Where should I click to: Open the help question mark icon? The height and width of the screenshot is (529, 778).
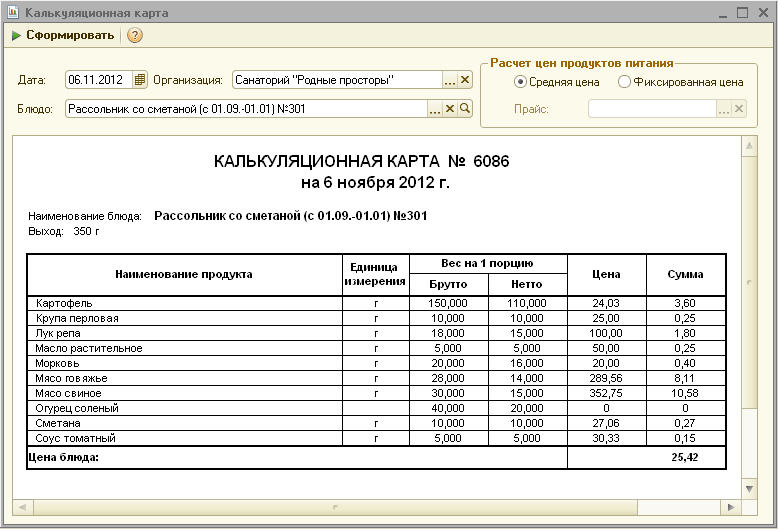tap(135, 36)
